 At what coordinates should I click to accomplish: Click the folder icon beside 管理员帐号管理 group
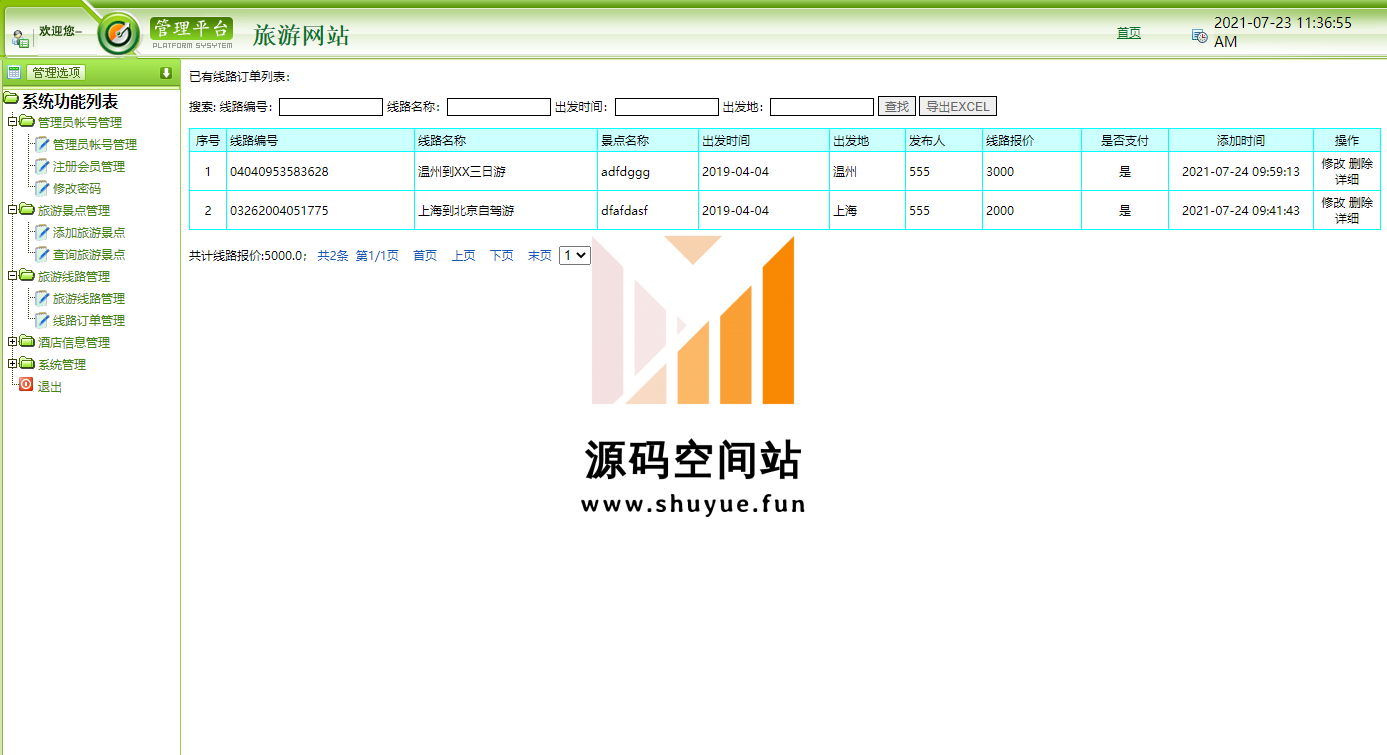pyautogui.click(x=27, y=122)
